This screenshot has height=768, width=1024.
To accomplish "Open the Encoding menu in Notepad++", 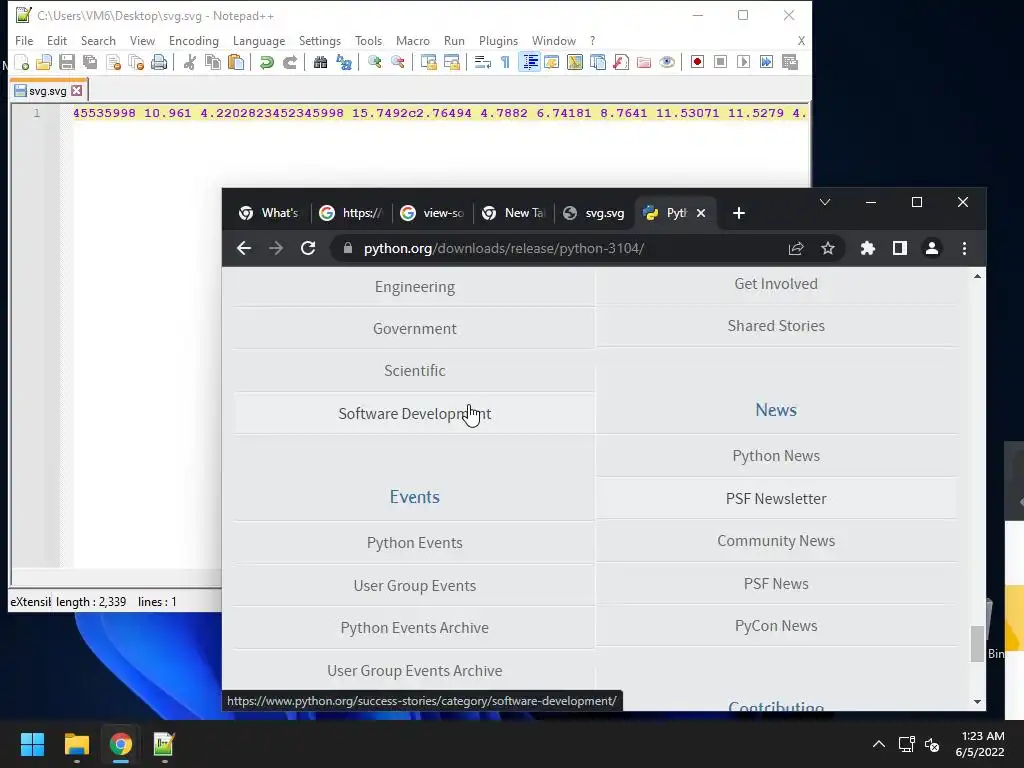I will (x=194, y=40).
